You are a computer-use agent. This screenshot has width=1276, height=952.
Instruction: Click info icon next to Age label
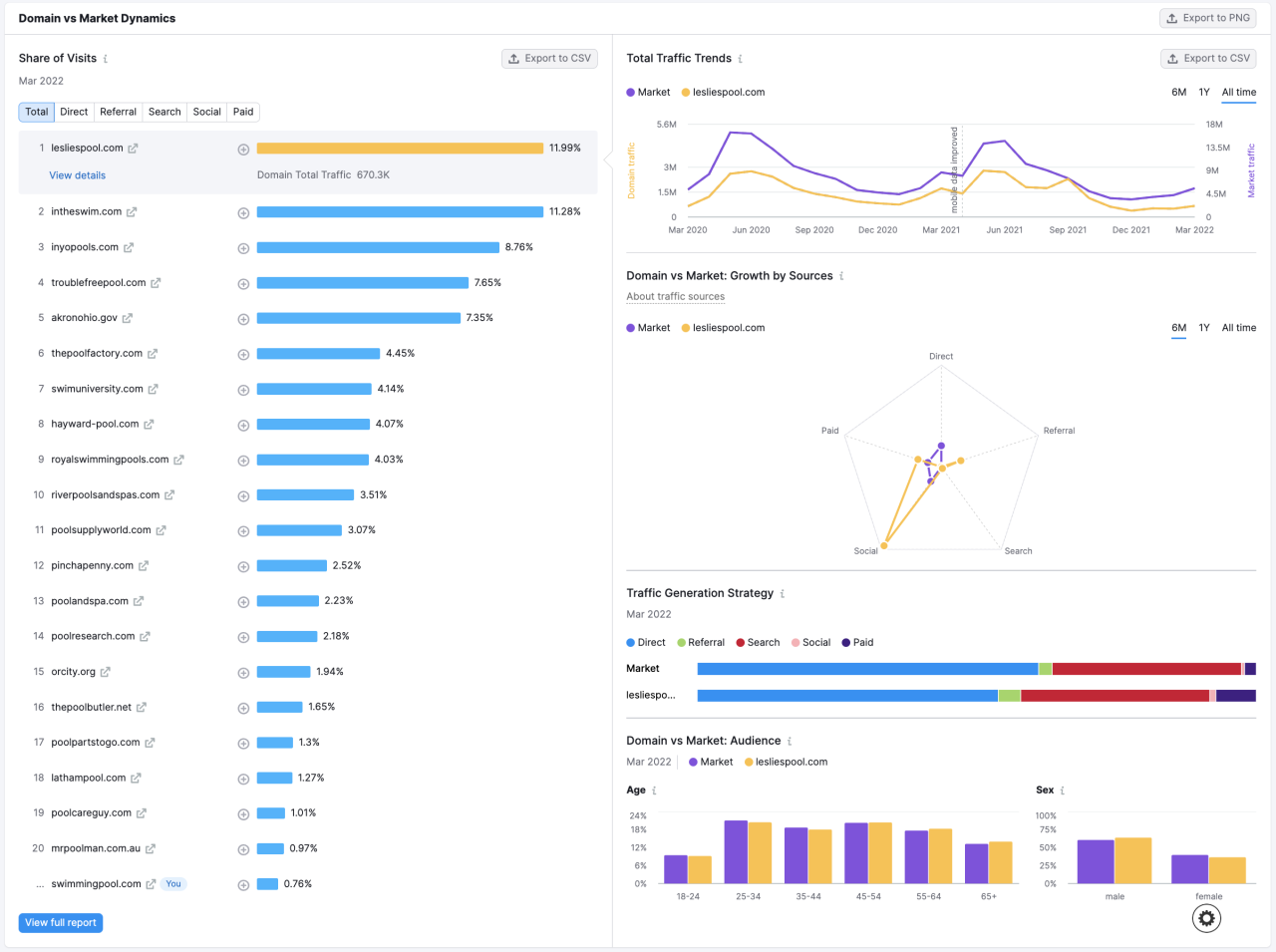coord(654,791)
